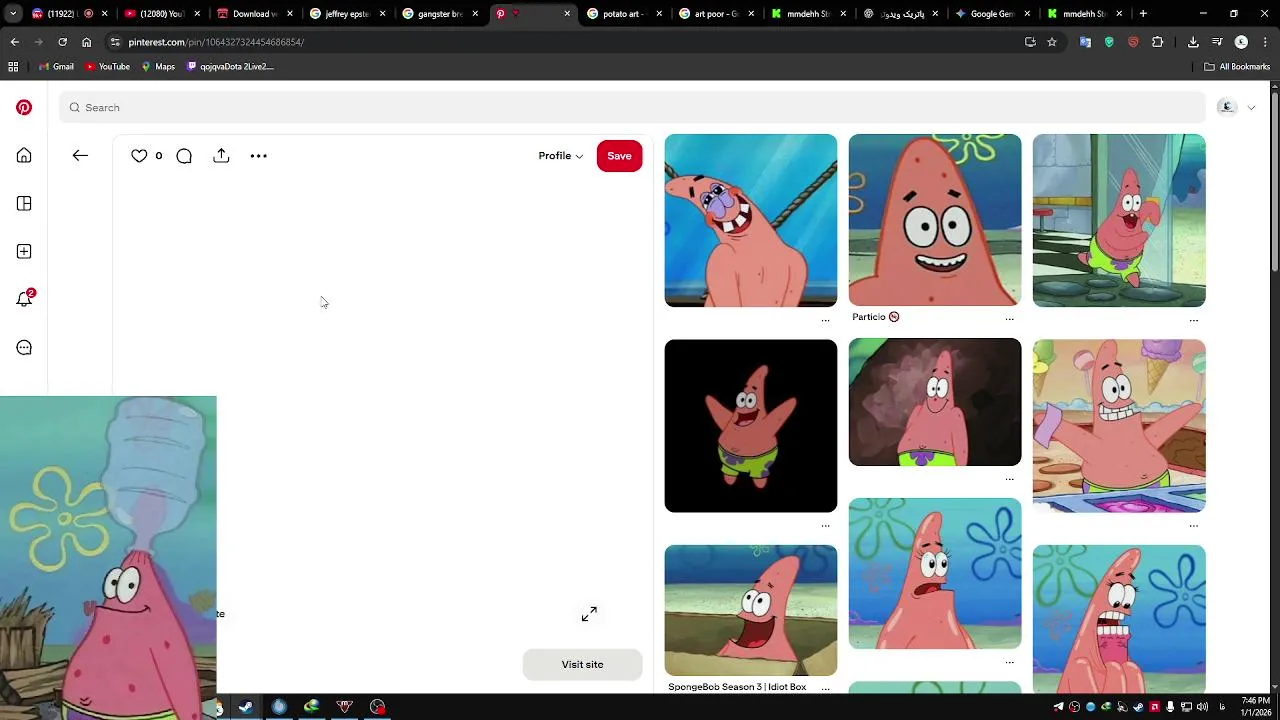Open Chrome apps grid on bookmarks bar
The image size is (1280, 720).
click(x=13, y=67)
